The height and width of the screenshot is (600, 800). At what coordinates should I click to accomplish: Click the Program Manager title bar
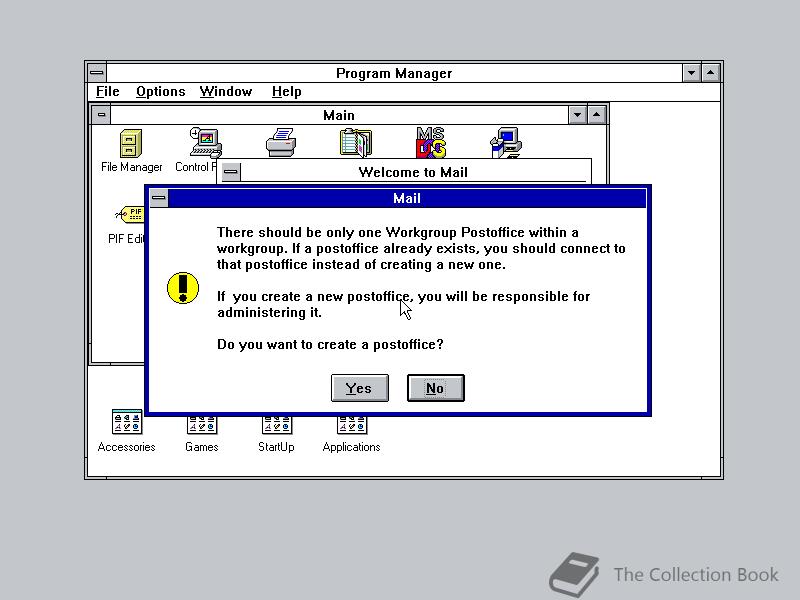[394, 73]
